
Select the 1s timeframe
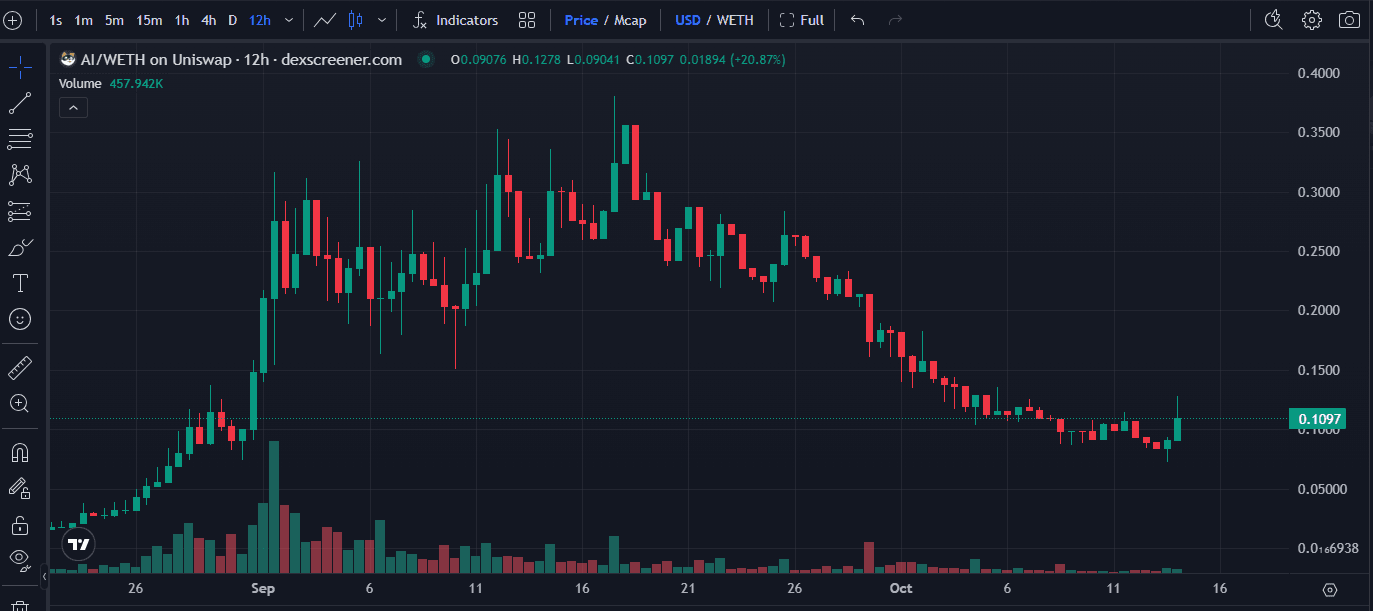coord(56,20)
